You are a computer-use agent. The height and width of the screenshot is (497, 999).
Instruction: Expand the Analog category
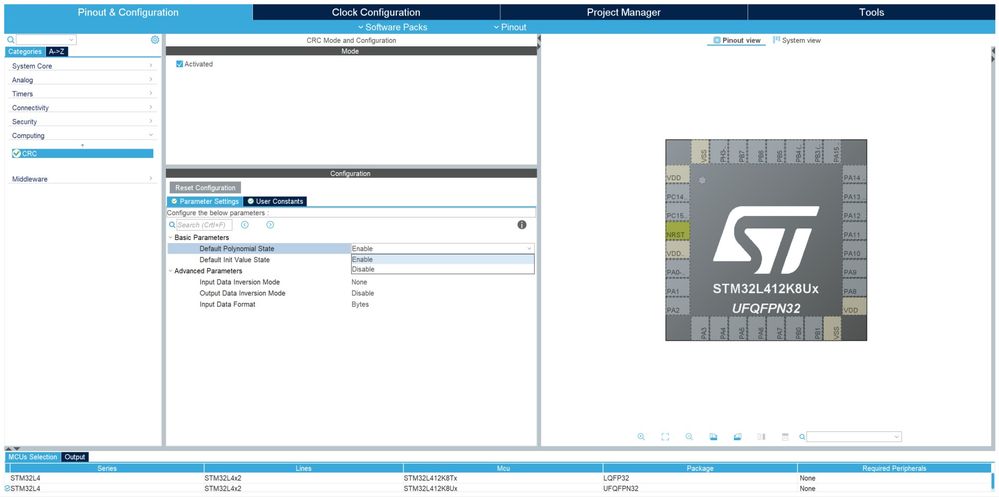click(82, 80)
